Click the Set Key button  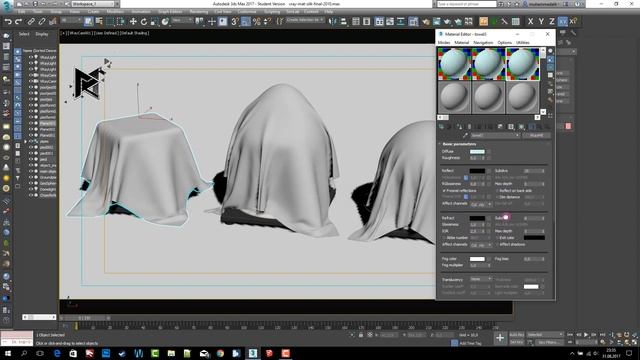click(x=516, y=342)
